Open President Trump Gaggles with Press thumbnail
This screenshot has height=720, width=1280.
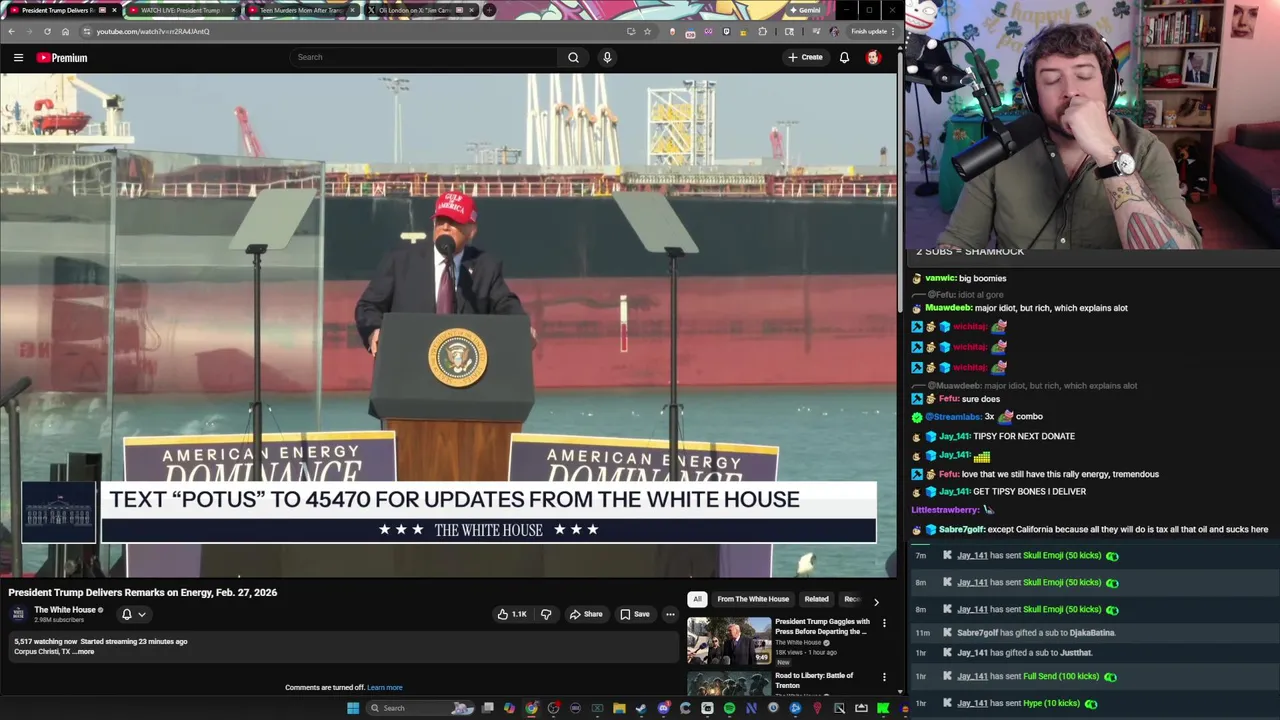pos(729,641)
